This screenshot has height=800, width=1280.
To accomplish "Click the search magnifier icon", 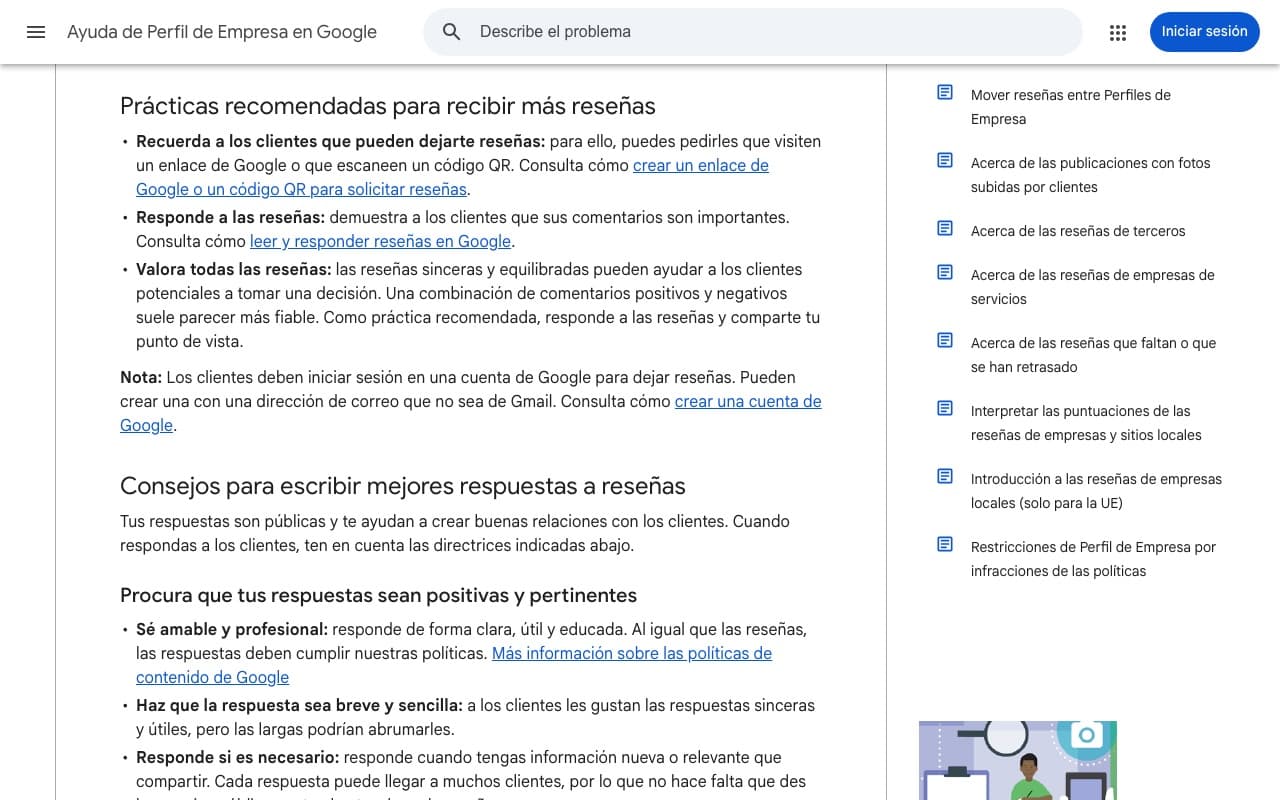I will 452,32.
